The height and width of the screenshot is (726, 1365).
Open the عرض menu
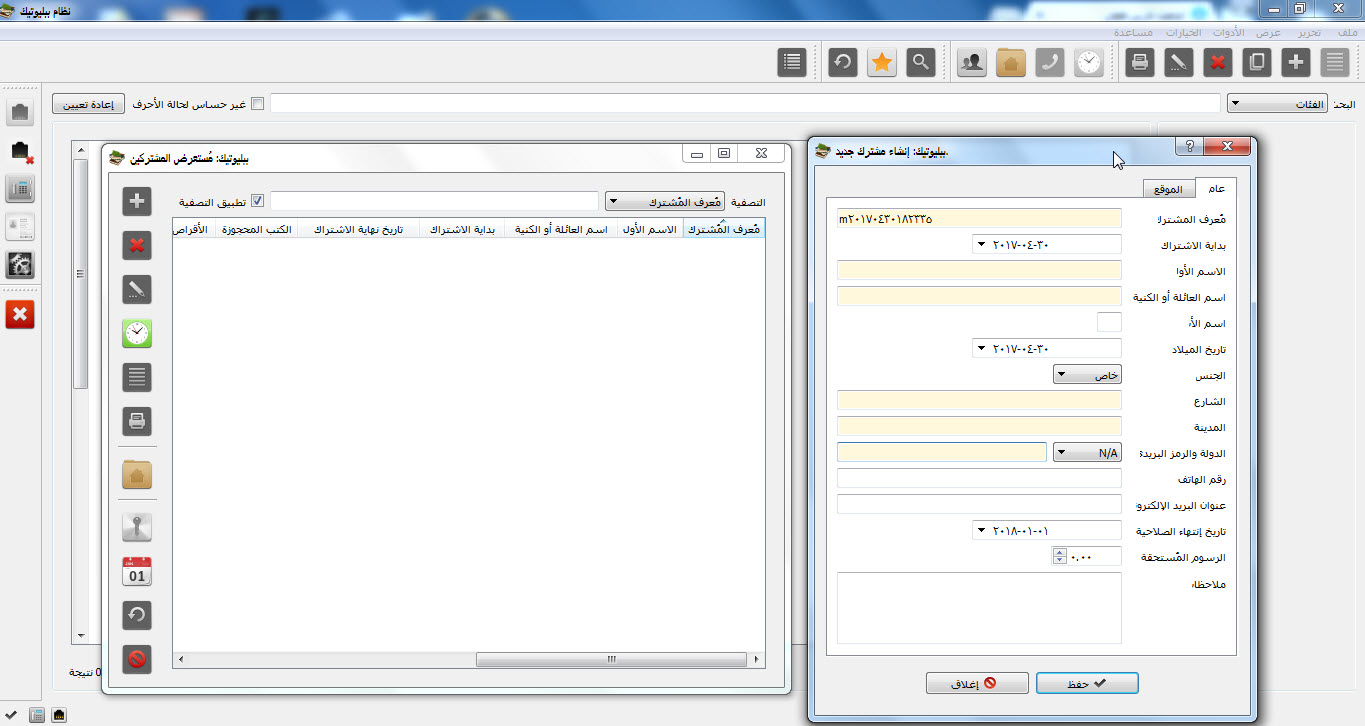click(1269, 32)
